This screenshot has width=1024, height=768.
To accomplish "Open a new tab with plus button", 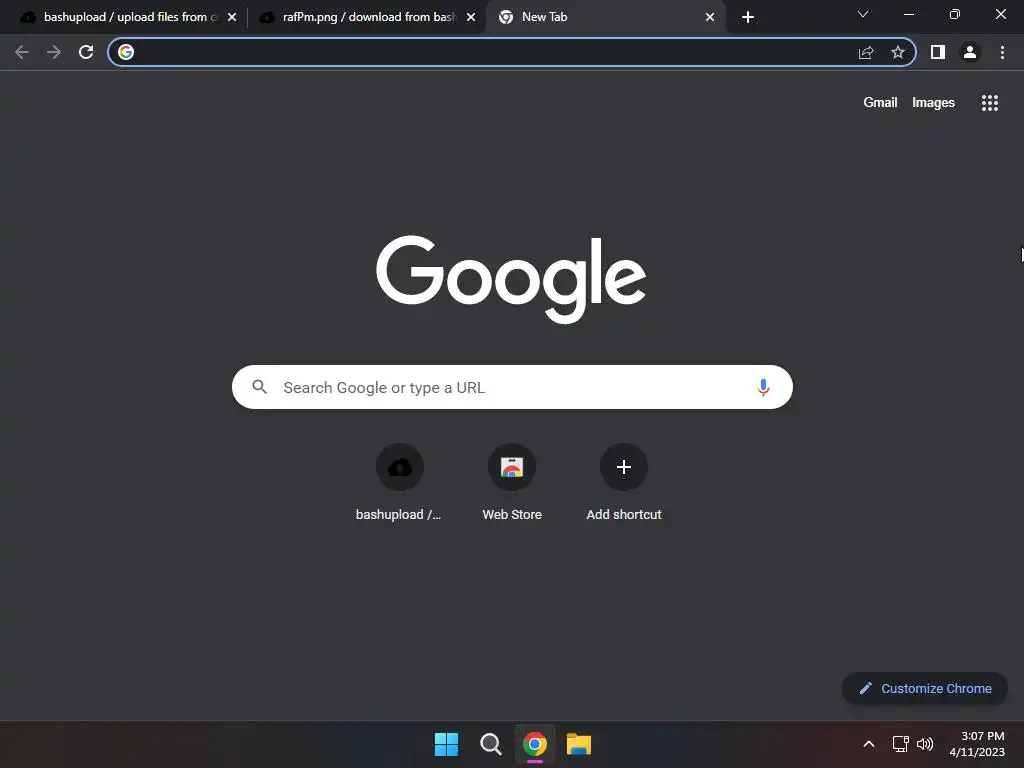I will click(748, 17).
